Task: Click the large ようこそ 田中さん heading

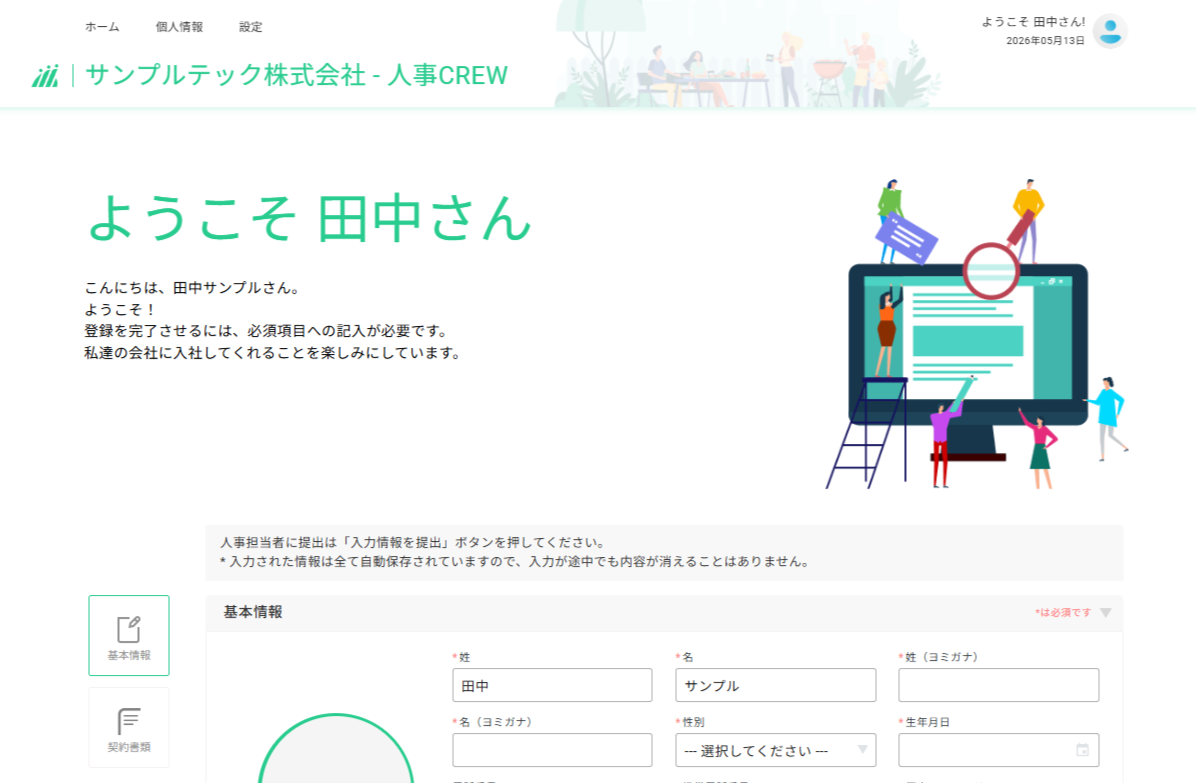Action: tap(310, 219)
